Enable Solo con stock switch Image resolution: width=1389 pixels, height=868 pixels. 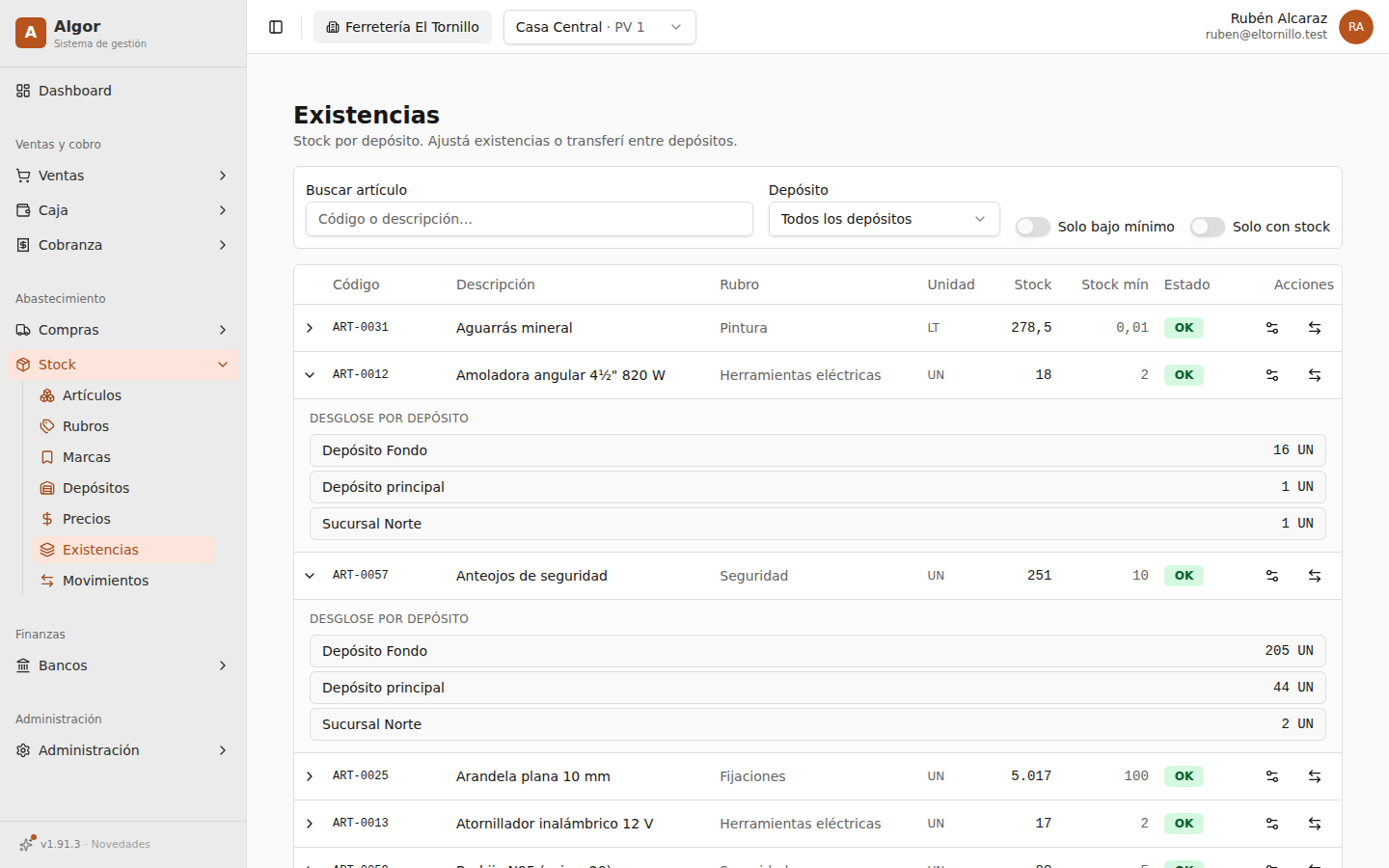[x=1208, y=227]
